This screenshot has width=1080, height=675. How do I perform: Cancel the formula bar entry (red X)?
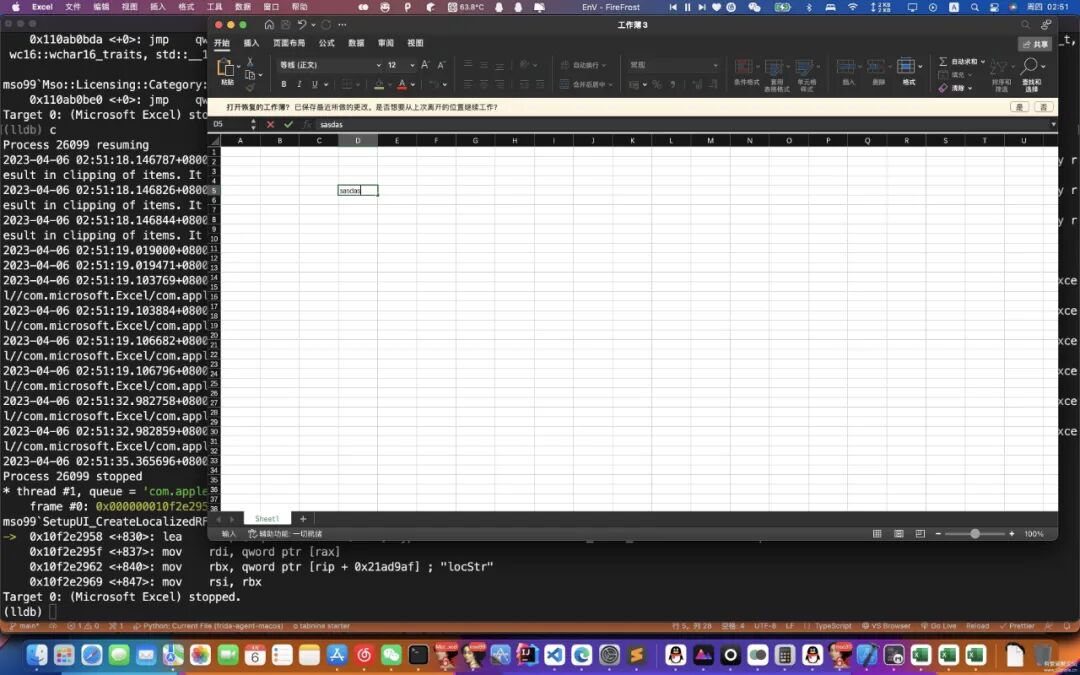click(x=270, y=125)
